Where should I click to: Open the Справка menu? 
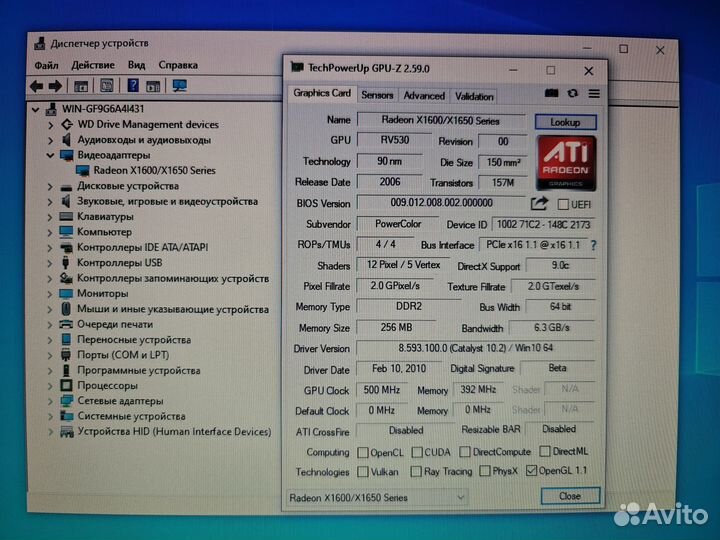coord(178,65)
